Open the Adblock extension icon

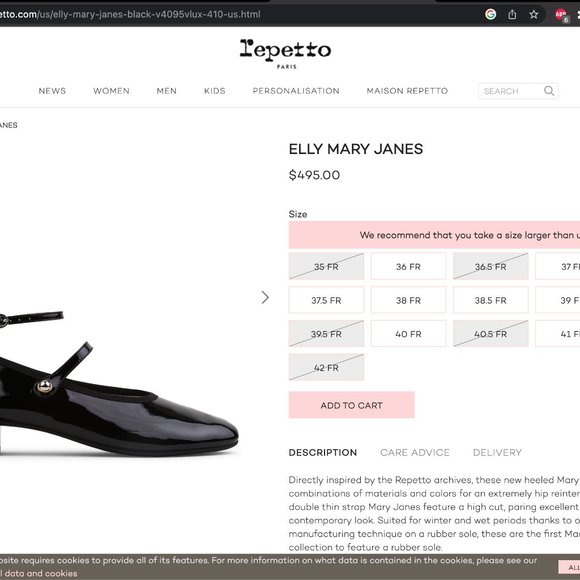[x=562, y=15]
